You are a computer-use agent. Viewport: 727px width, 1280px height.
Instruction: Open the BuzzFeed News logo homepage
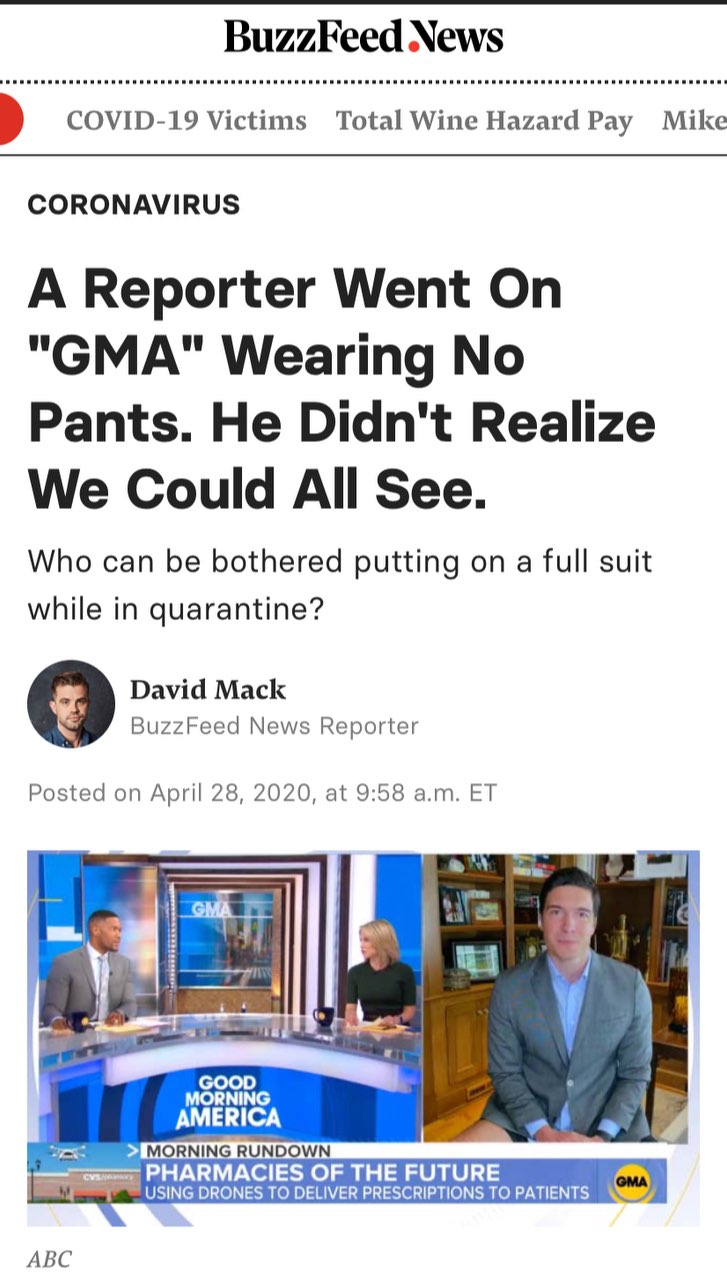click(x=363, y=37)
